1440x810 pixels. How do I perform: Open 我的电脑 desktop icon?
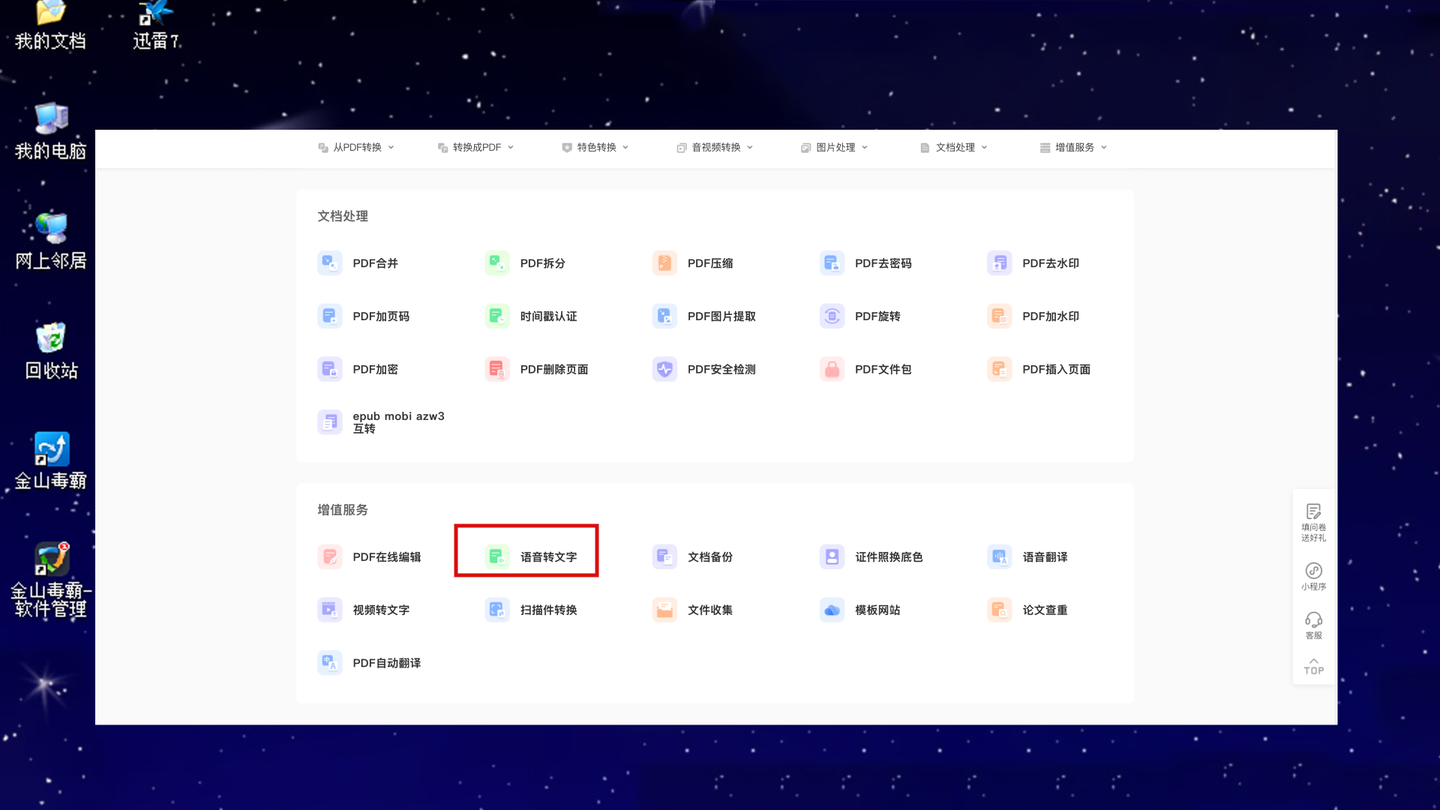[x=51, y=131]
